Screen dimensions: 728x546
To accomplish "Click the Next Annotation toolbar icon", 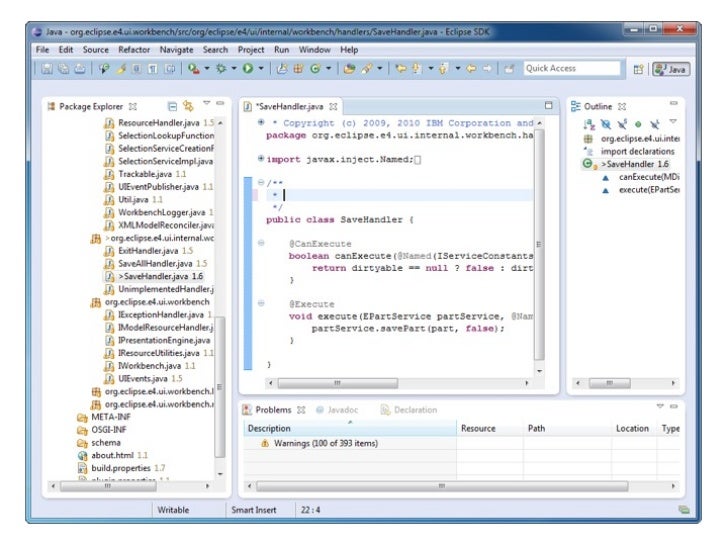I will click(416, 69).
